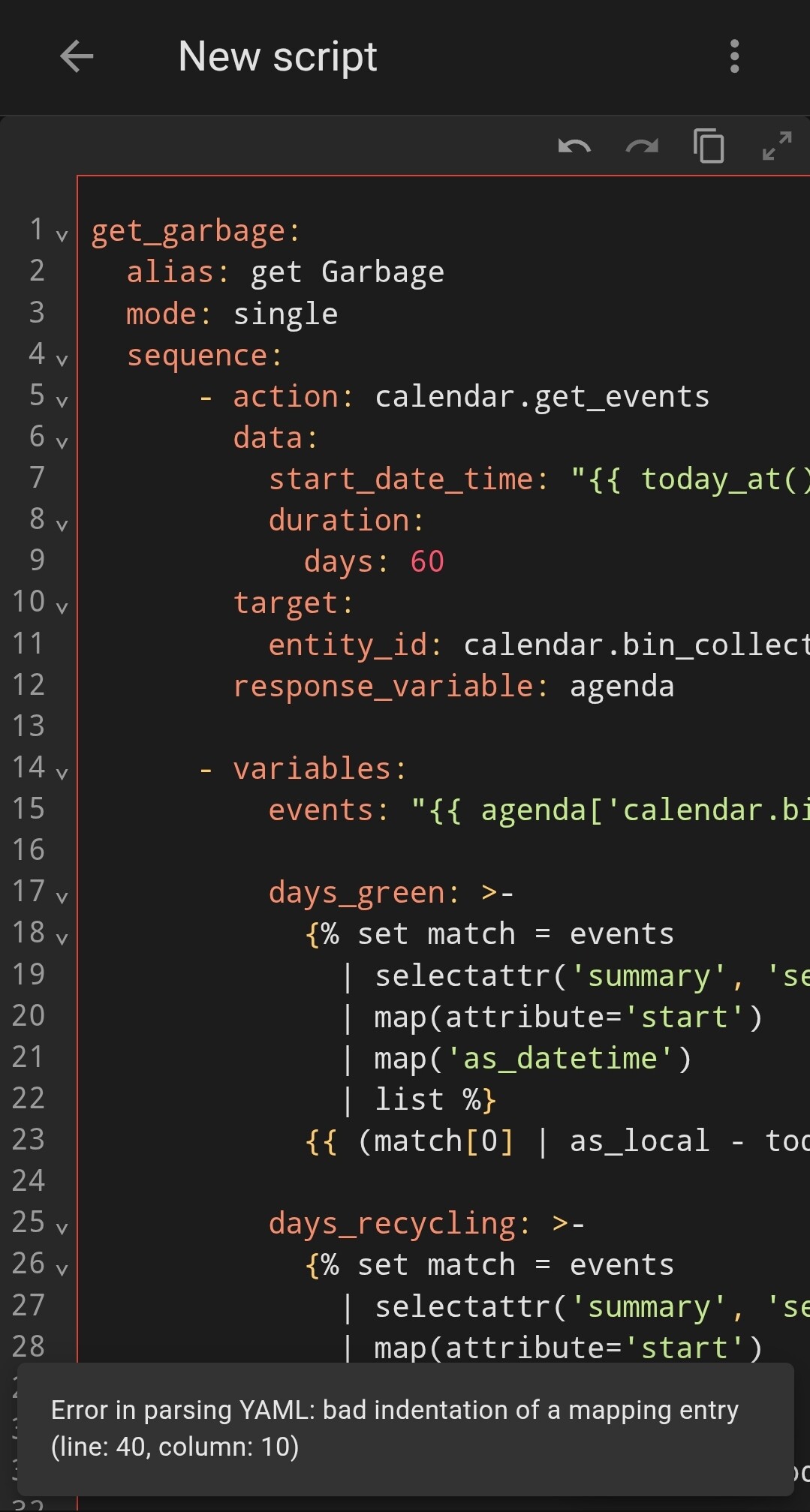Open the three-dot overflow menu
This screenshot has width=810, height=1512.
coord(734,56)
